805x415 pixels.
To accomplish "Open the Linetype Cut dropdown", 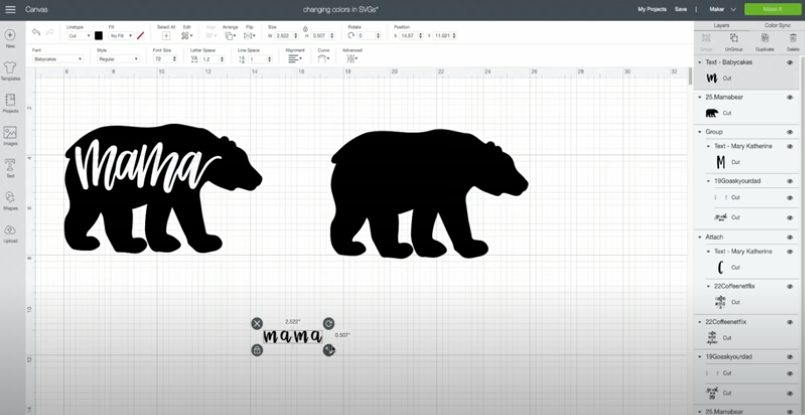I will [x=79, y=35].
